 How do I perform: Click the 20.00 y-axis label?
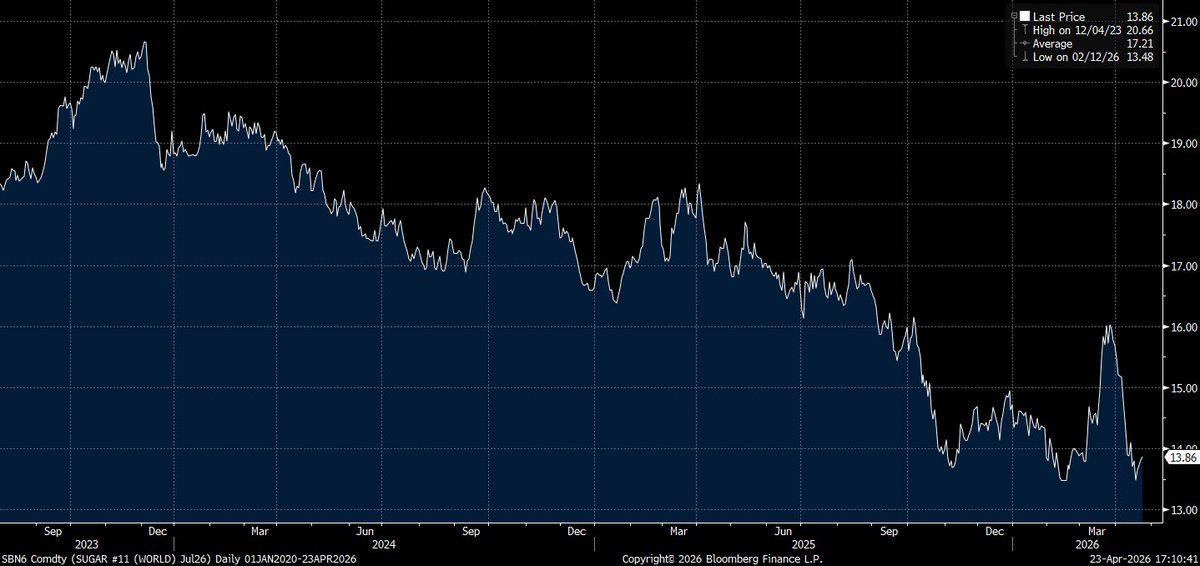click(x=1184, y=82)
